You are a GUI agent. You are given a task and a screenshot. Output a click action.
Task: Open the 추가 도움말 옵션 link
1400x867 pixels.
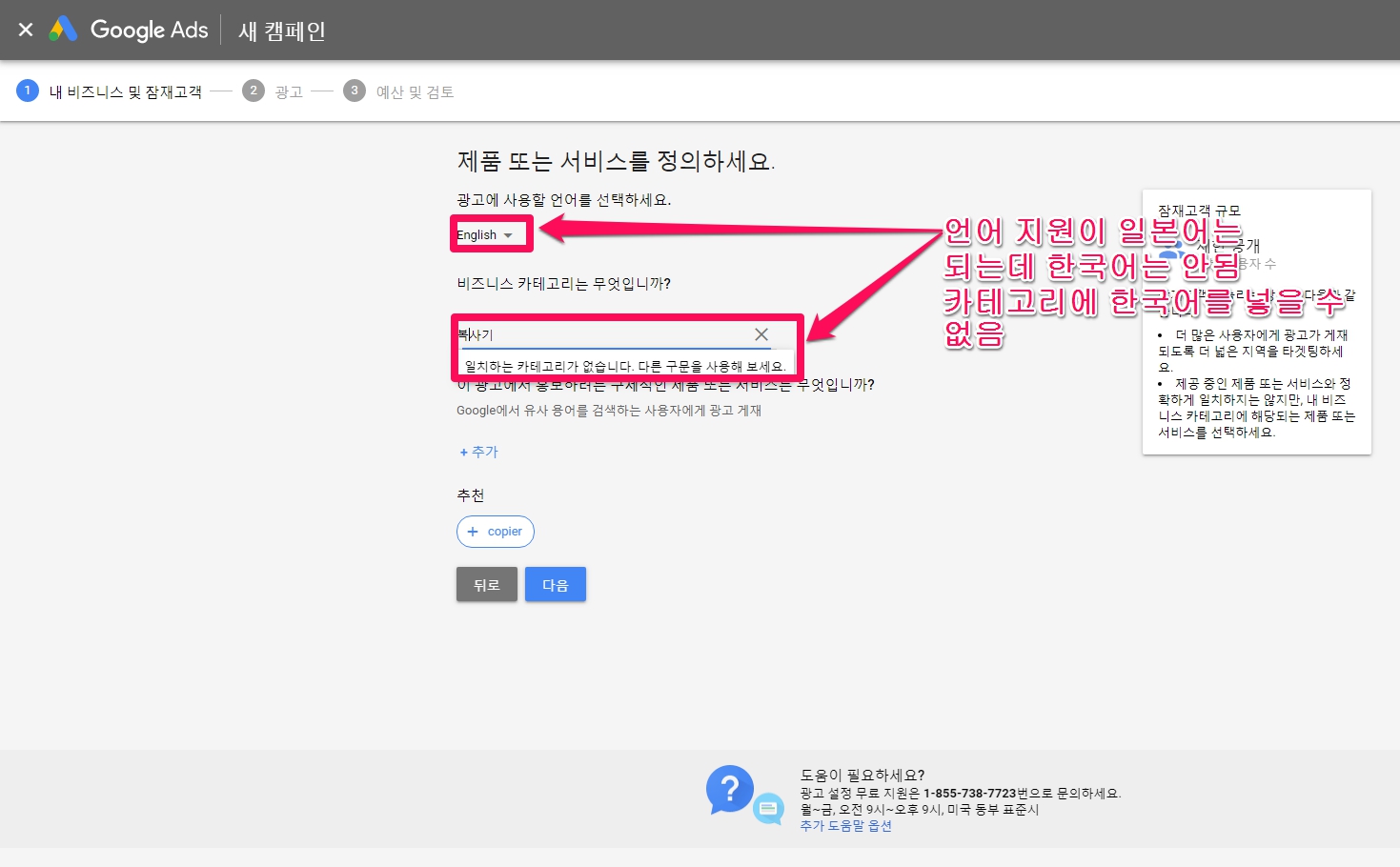point(845,826)
